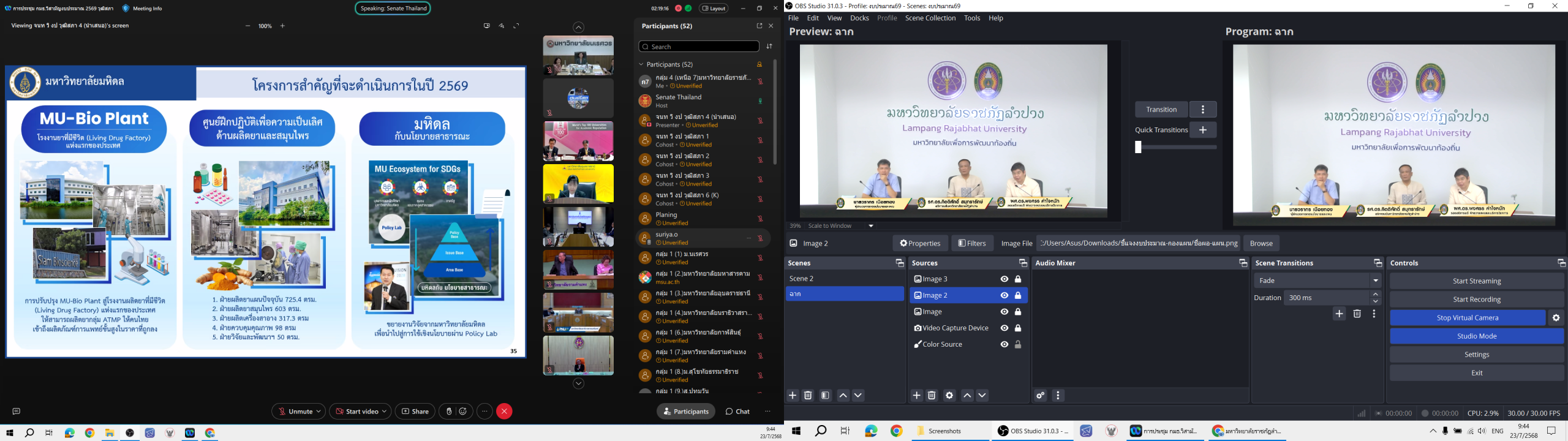Image resolution: width=1568 pixels, height=441 pixels.
Task: Hide the Color Source
Action: click(1004, 344)
